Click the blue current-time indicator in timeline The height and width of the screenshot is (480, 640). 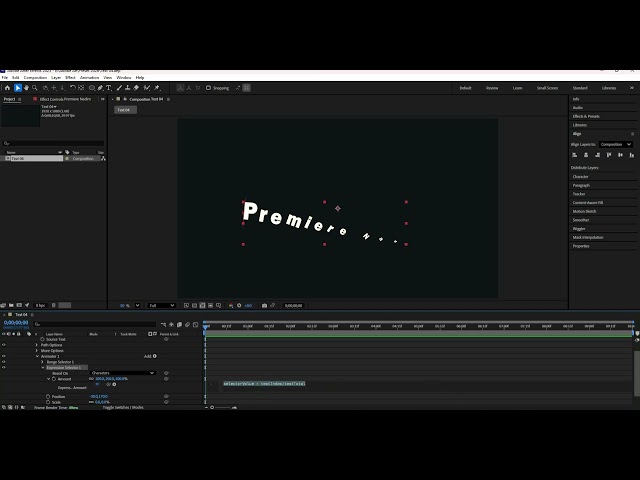[205, 326]
